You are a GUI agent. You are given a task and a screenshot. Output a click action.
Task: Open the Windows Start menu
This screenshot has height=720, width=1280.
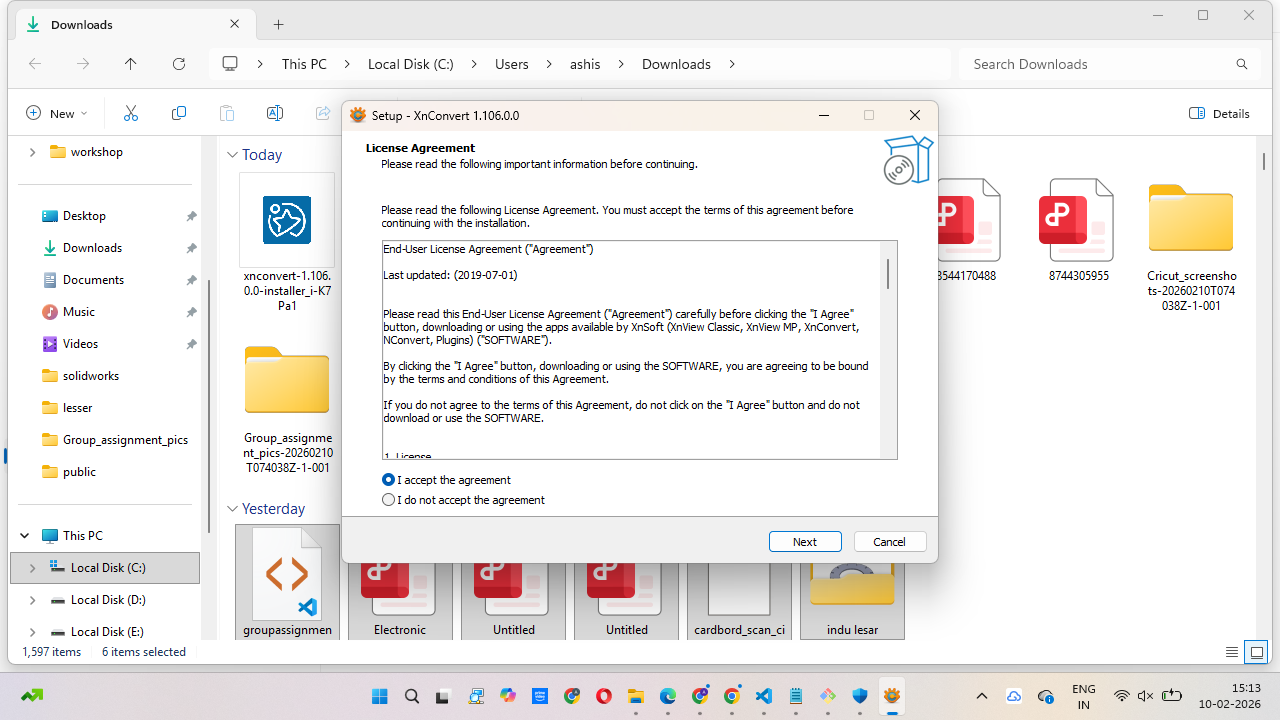pyautogui.click(x=380, y=696)
